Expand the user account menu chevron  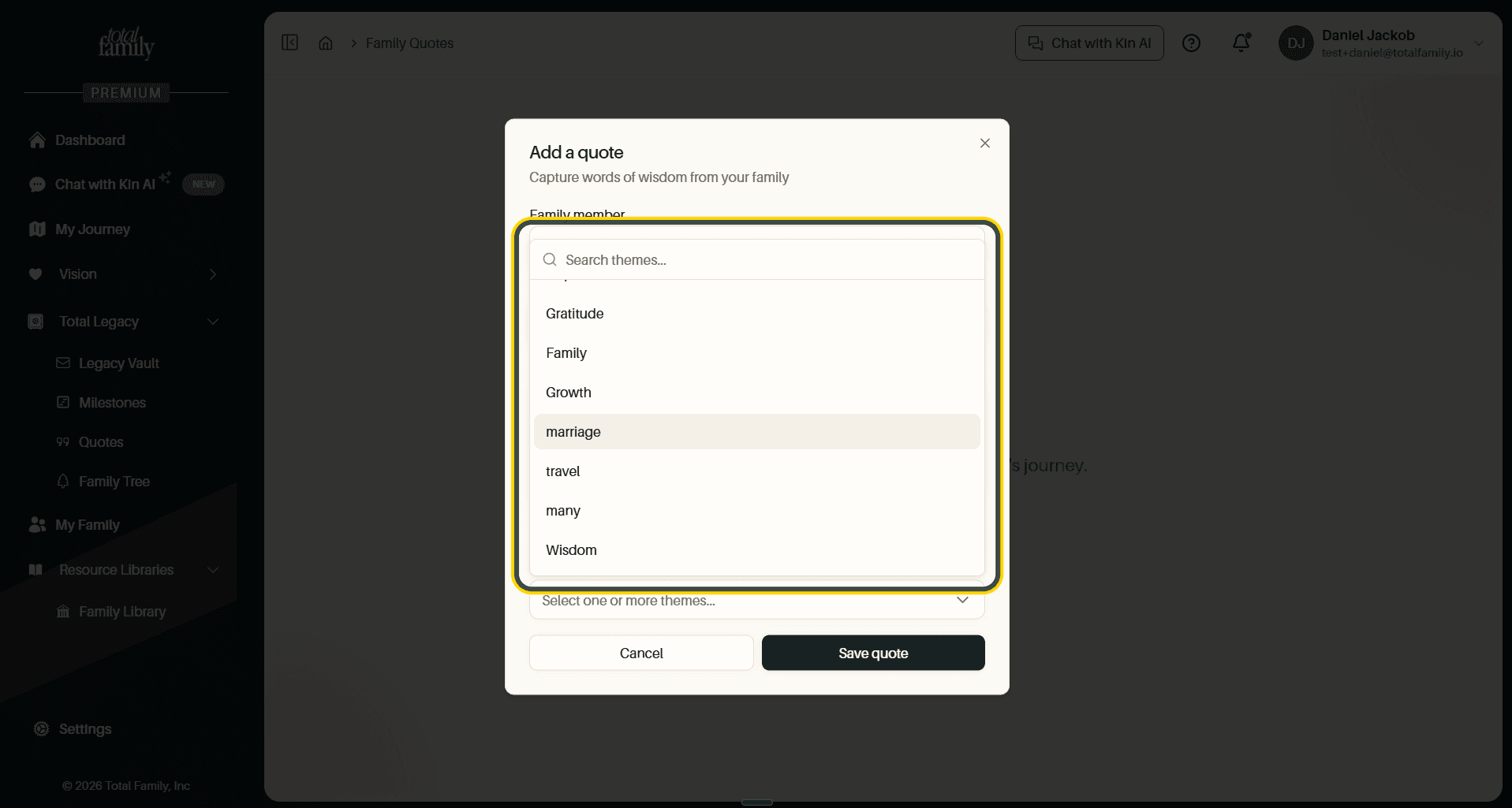pos(1479,43)
